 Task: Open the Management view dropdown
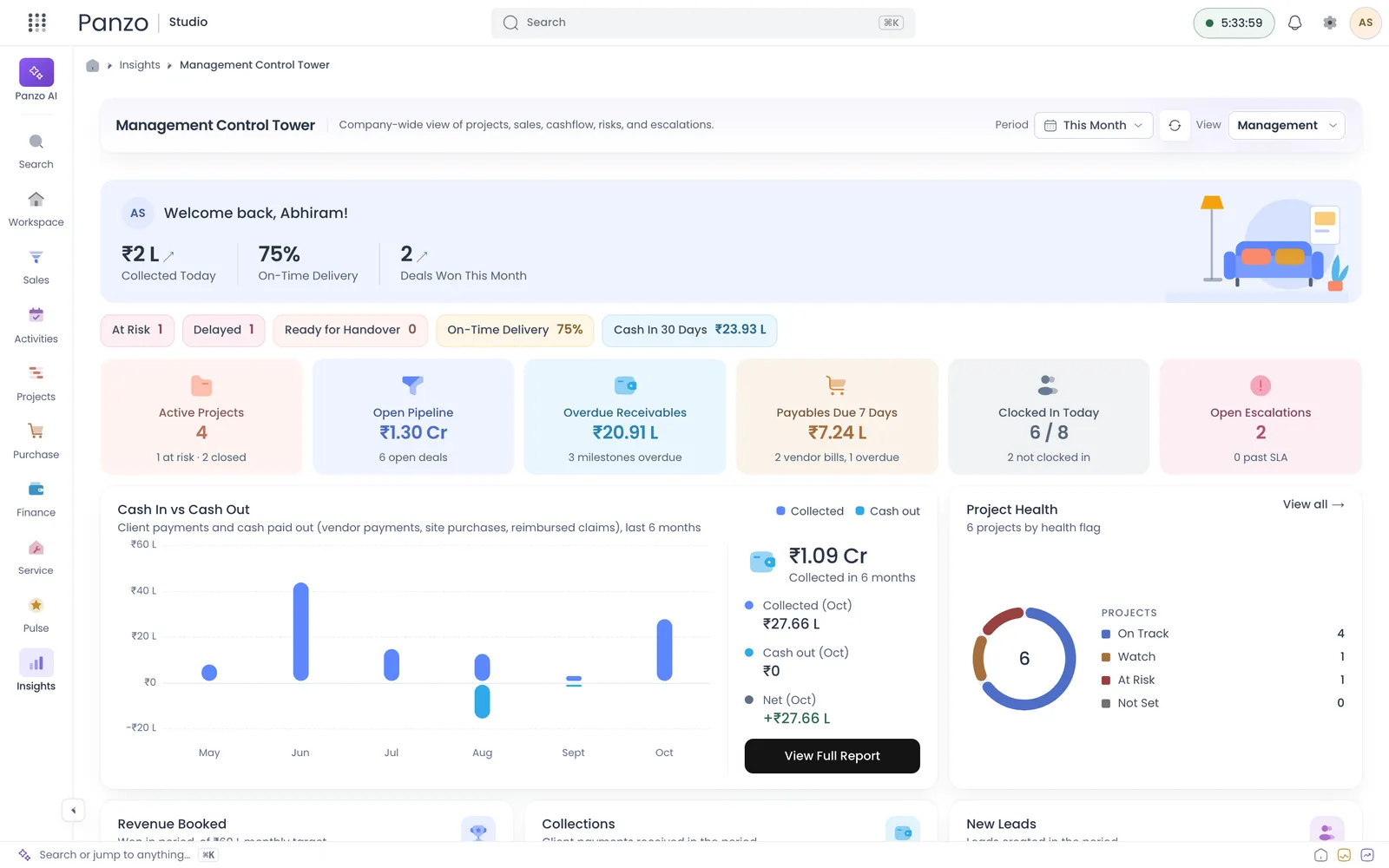(x=1287, y=125)
